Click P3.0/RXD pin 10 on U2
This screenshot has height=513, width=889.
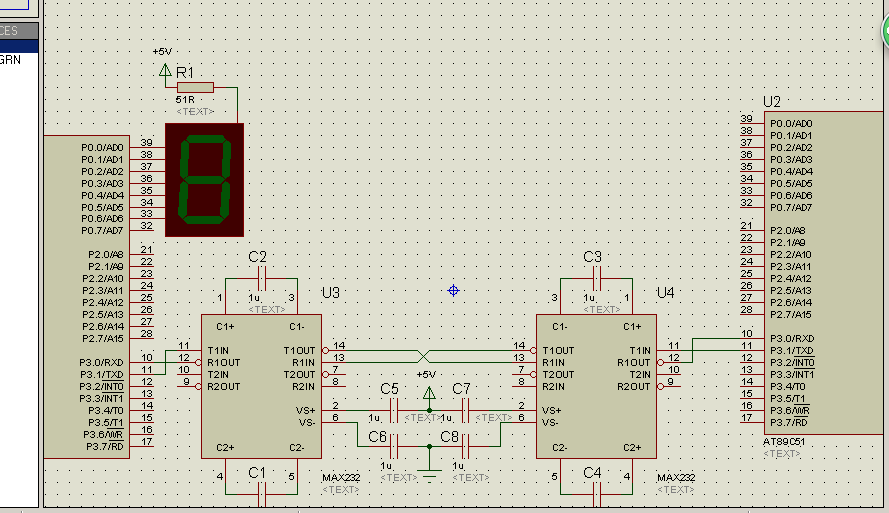point(752,338)
